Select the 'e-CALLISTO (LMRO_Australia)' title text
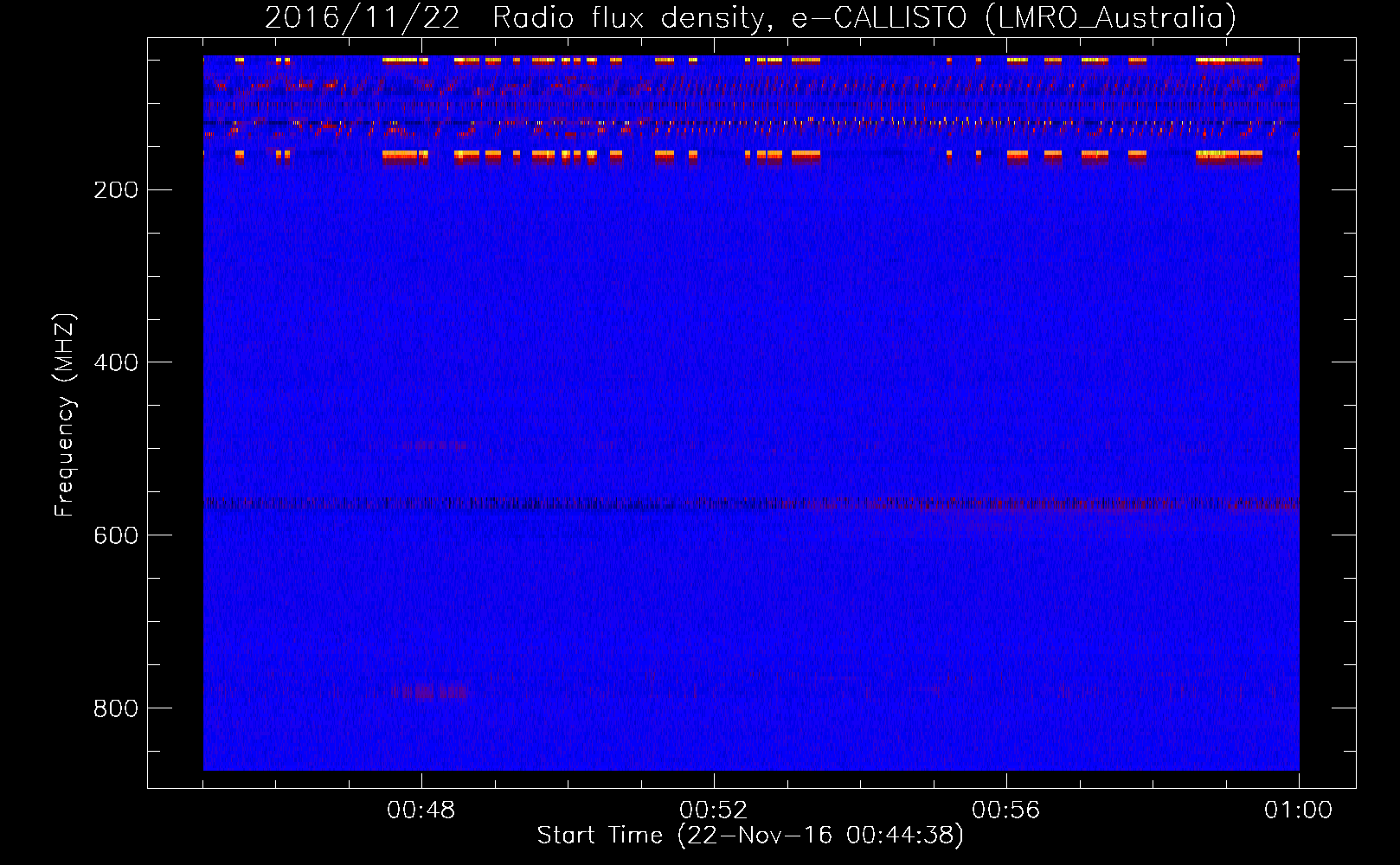The width and height of the screenshot is (1400, 865). tap(1014, 18)
